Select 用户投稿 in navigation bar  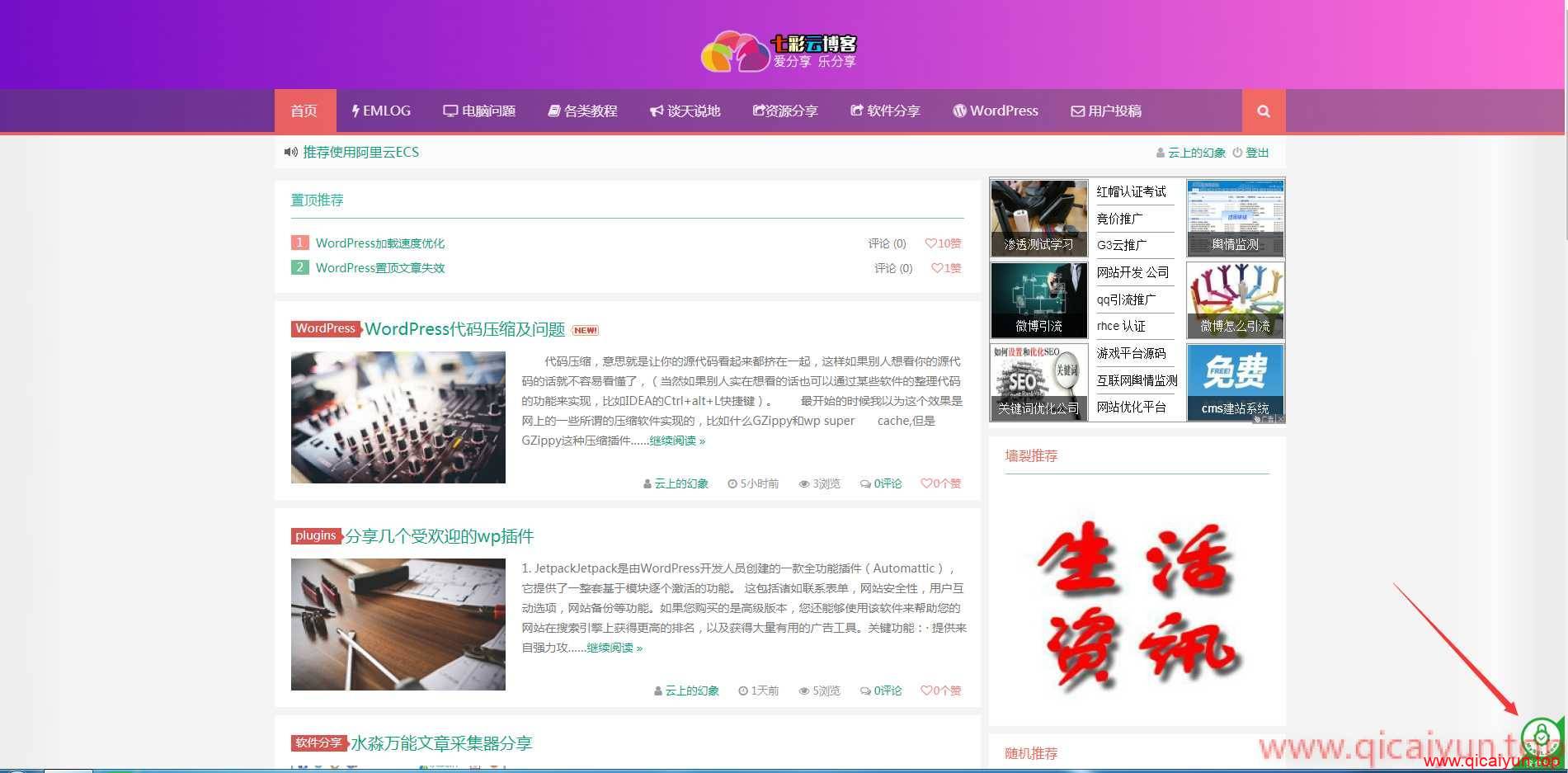pyautogui.click(x=1106, y=111)
